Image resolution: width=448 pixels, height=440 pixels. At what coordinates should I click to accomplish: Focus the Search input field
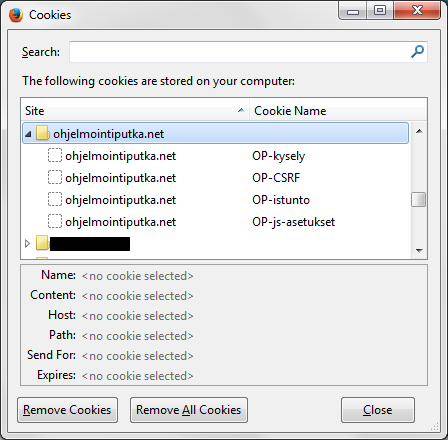click(x=248, y=52)
